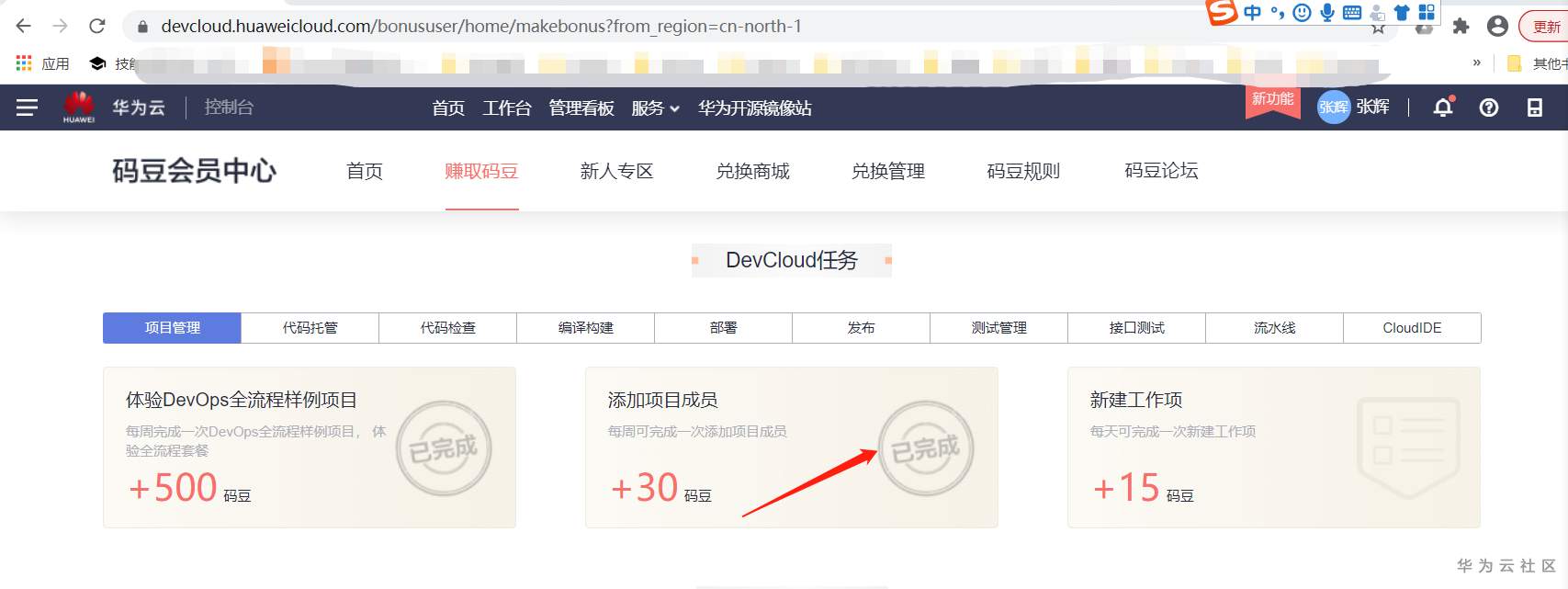The width and height of the screenshot is (1568, 589).
Task: Click the Huawei logo
Action: (79, 108)
